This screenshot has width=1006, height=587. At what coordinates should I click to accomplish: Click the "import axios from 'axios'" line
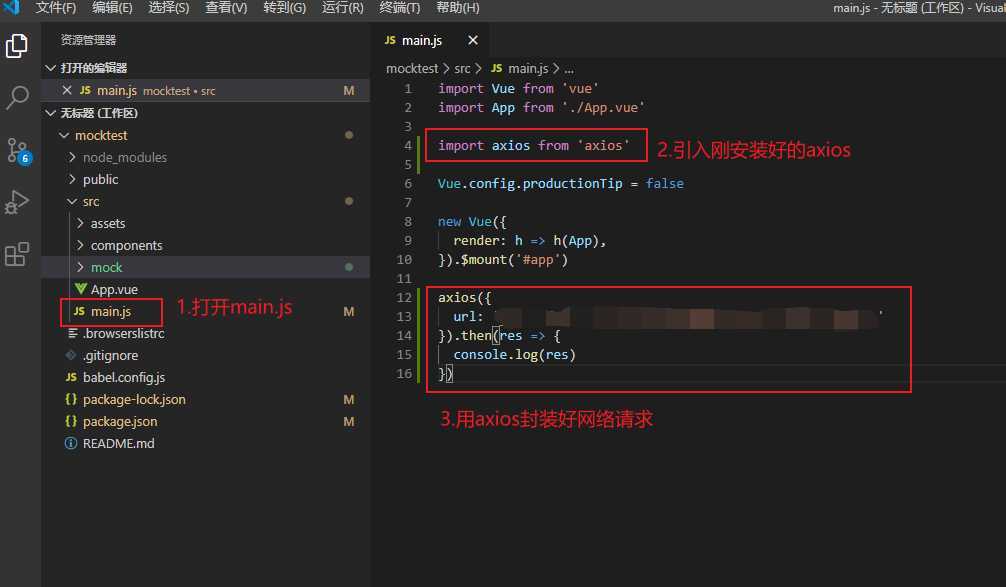pos(534,146)
